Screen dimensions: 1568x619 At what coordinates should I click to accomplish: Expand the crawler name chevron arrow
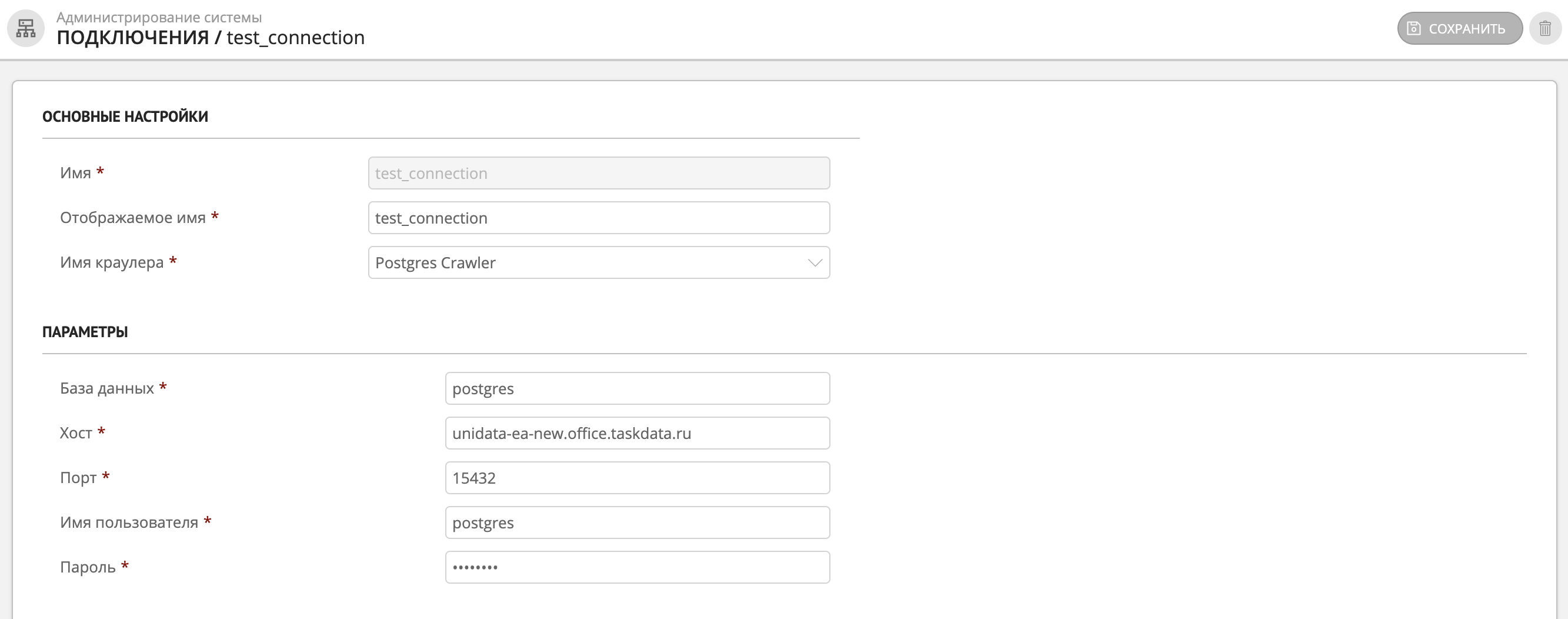point(815,262)
